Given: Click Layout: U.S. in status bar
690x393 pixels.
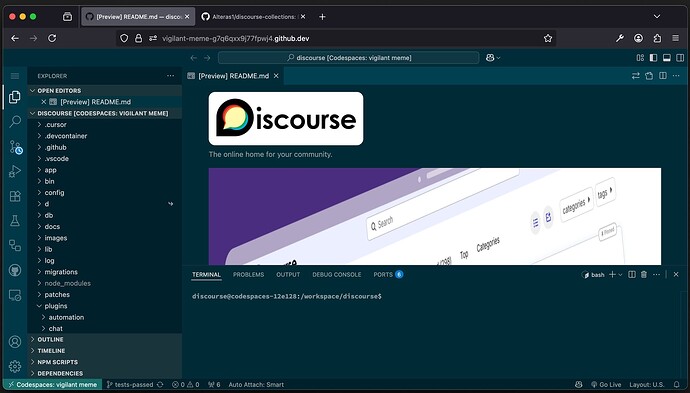Looking at the screenshot, I should pyautogui.click(x=647, y=385).
